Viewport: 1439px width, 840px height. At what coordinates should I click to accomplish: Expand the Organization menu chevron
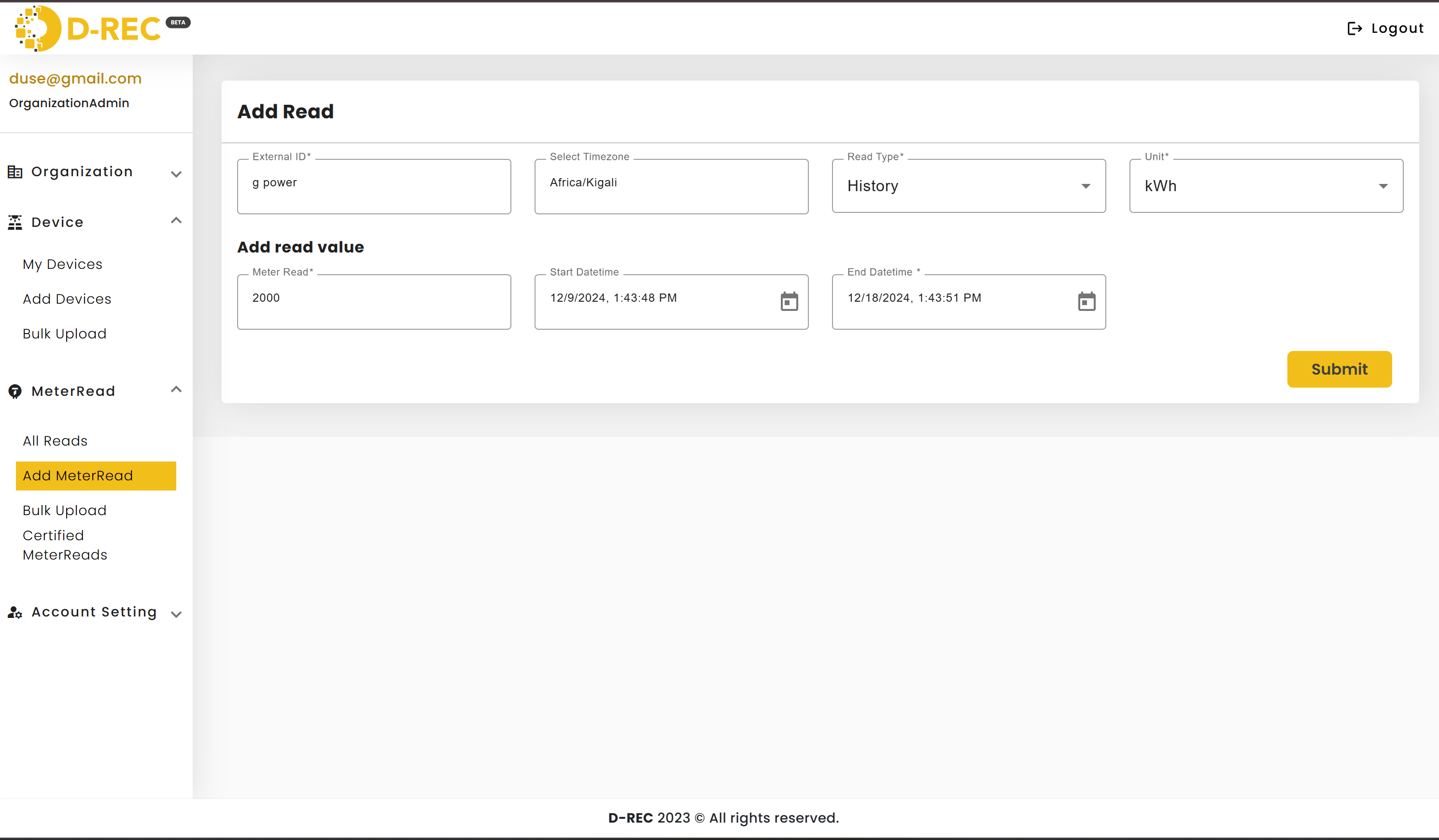pyautogui.click(x=176, y=174)
